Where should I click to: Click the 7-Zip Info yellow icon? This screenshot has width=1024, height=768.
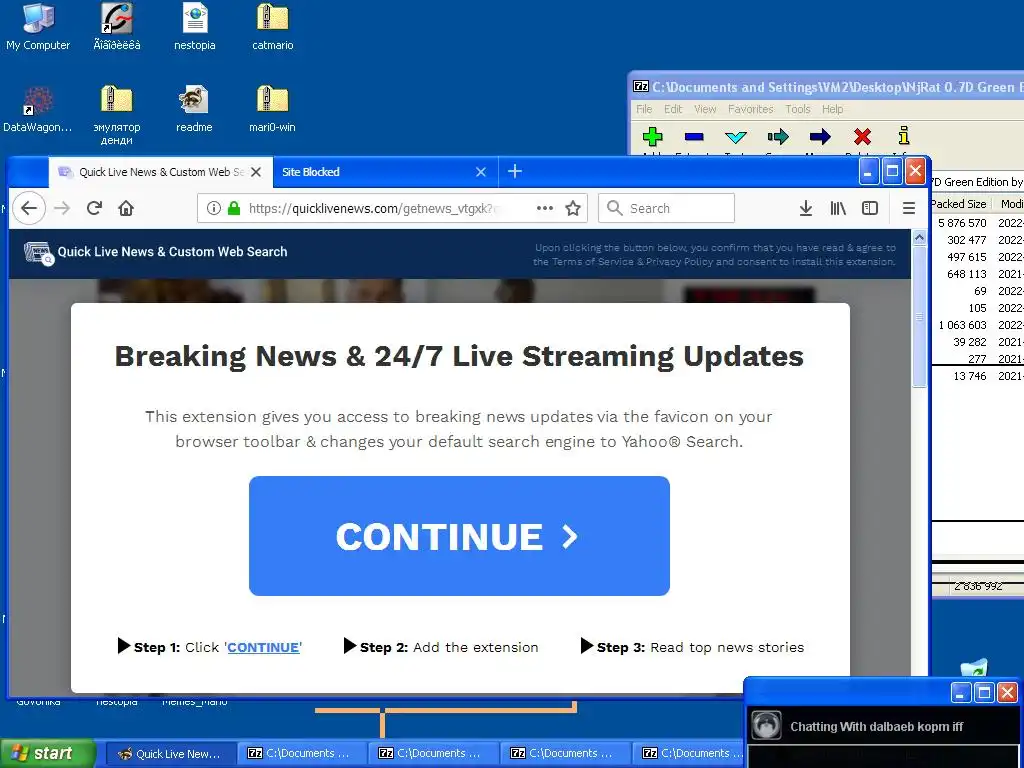pyautogui.click(x=904, y=136)
